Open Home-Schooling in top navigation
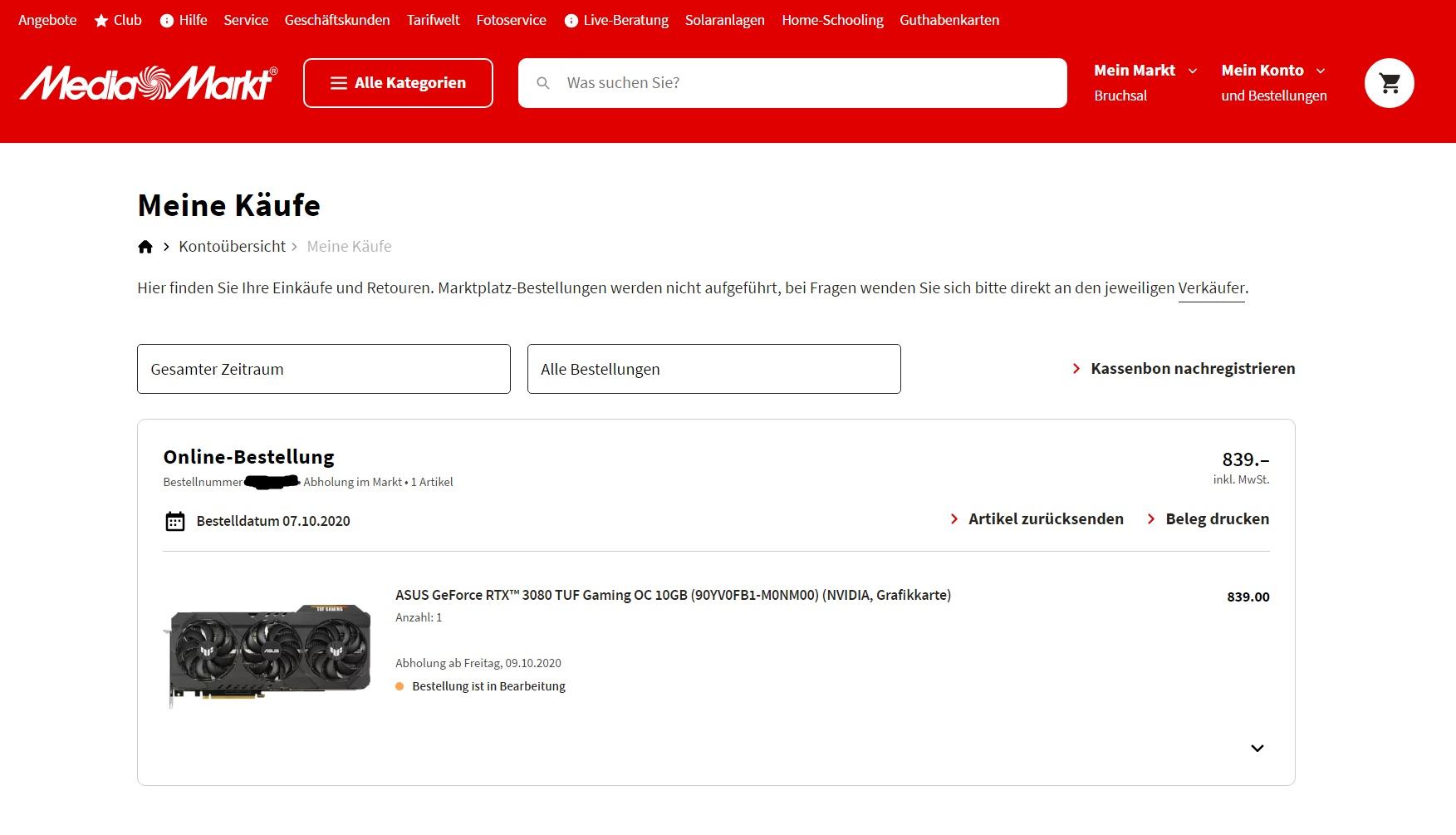Screen dimensions: 1456x835 (x=832, y=20)
